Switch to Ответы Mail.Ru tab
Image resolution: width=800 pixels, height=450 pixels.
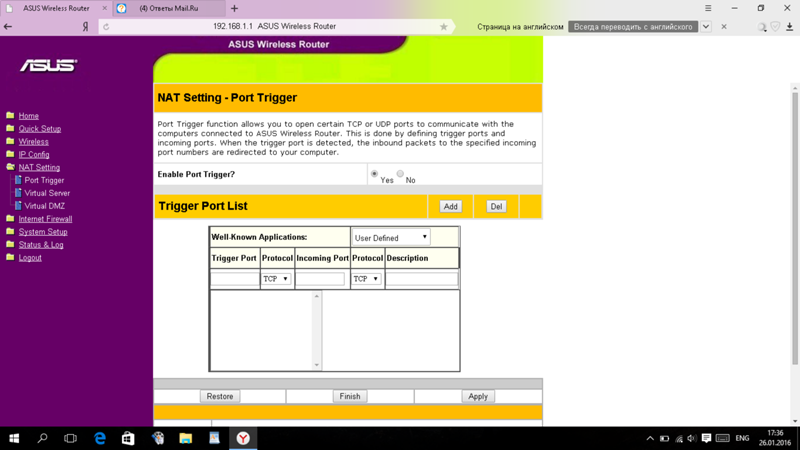(169, 8)
